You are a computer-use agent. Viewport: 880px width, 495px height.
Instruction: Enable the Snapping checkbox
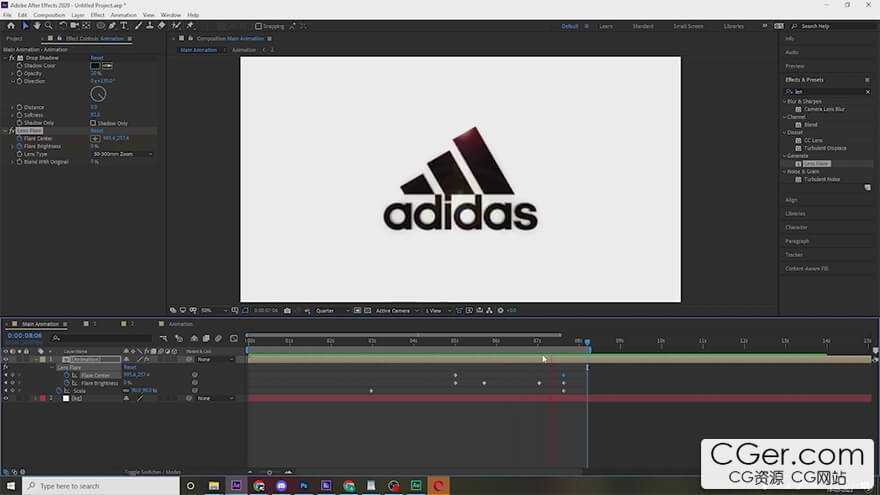pos(258,26)
